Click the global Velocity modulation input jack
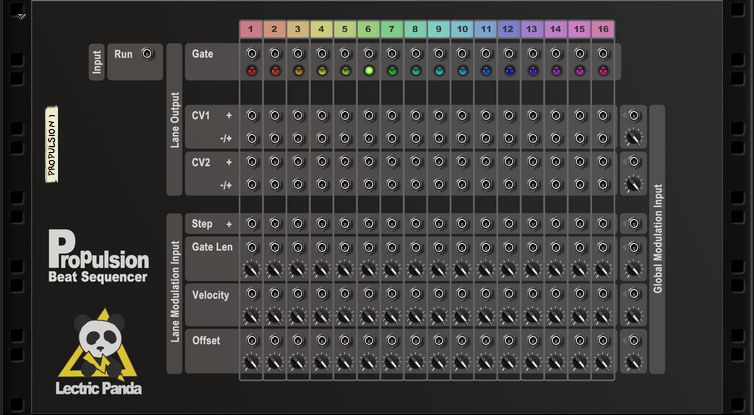 (634, 293)
